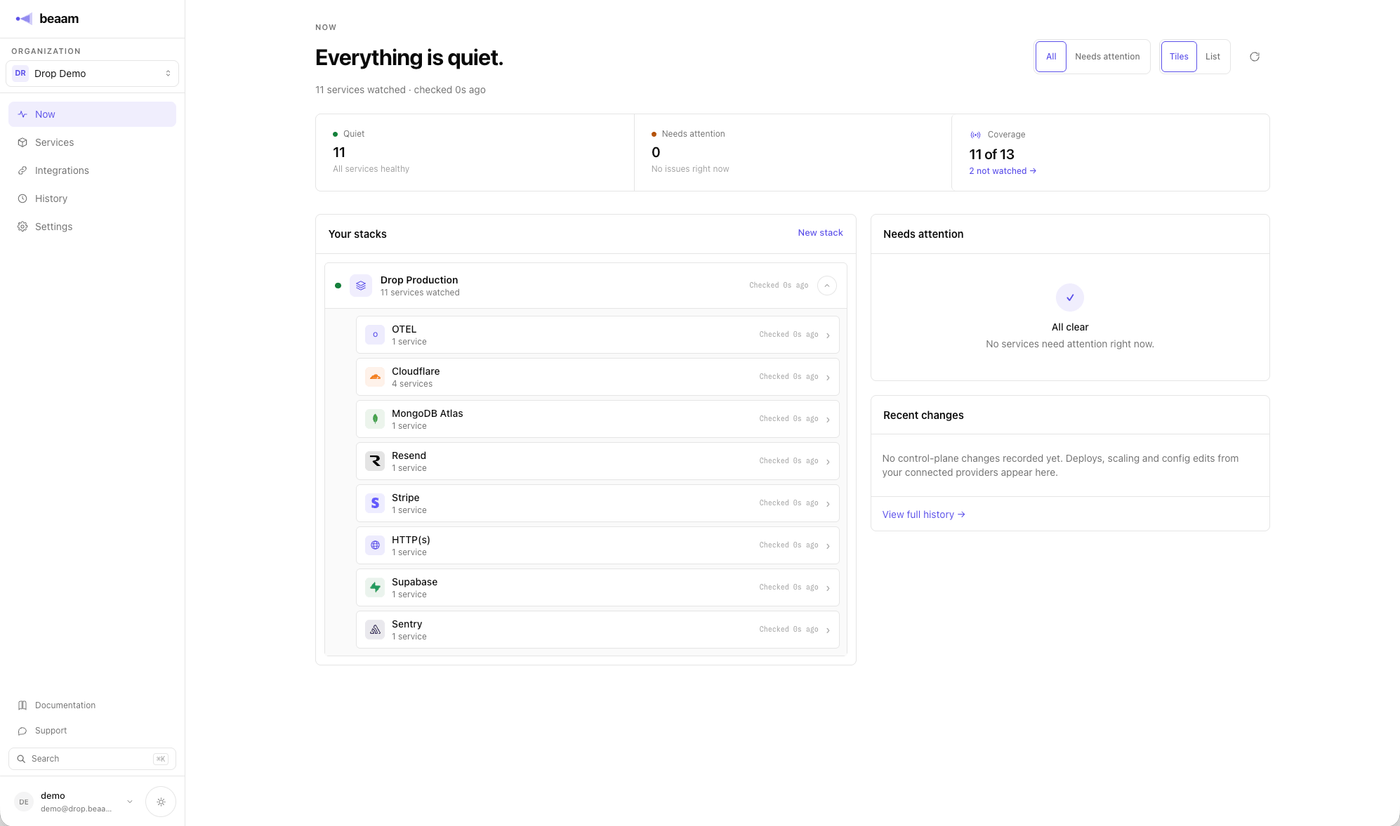Click the Stripe logo icon

click(375, 503)
